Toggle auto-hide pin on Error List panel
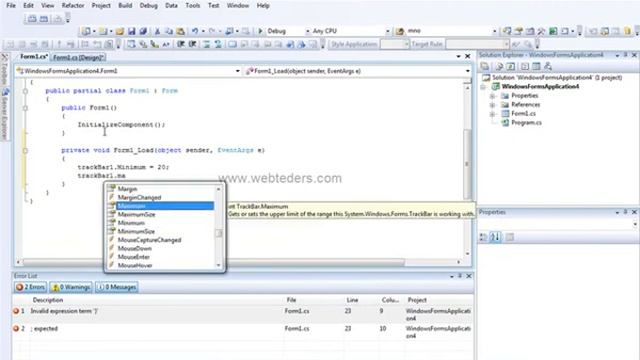The height and width of the screenshot is (360, 640). point(460,276)
